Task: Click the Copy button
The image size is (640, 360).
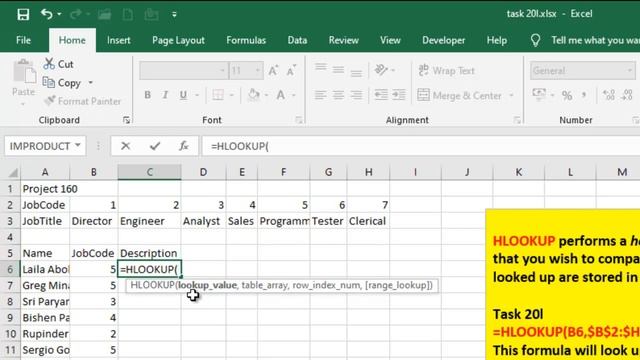Action: (62, 83)
